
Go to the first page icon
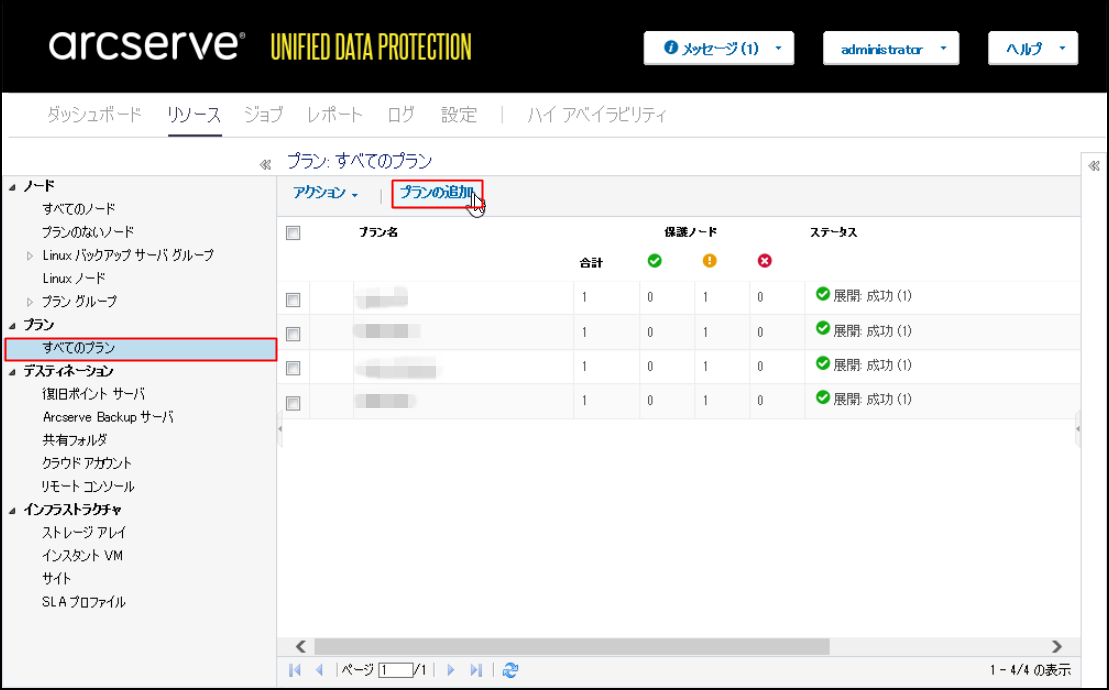[x=295, y=669]
